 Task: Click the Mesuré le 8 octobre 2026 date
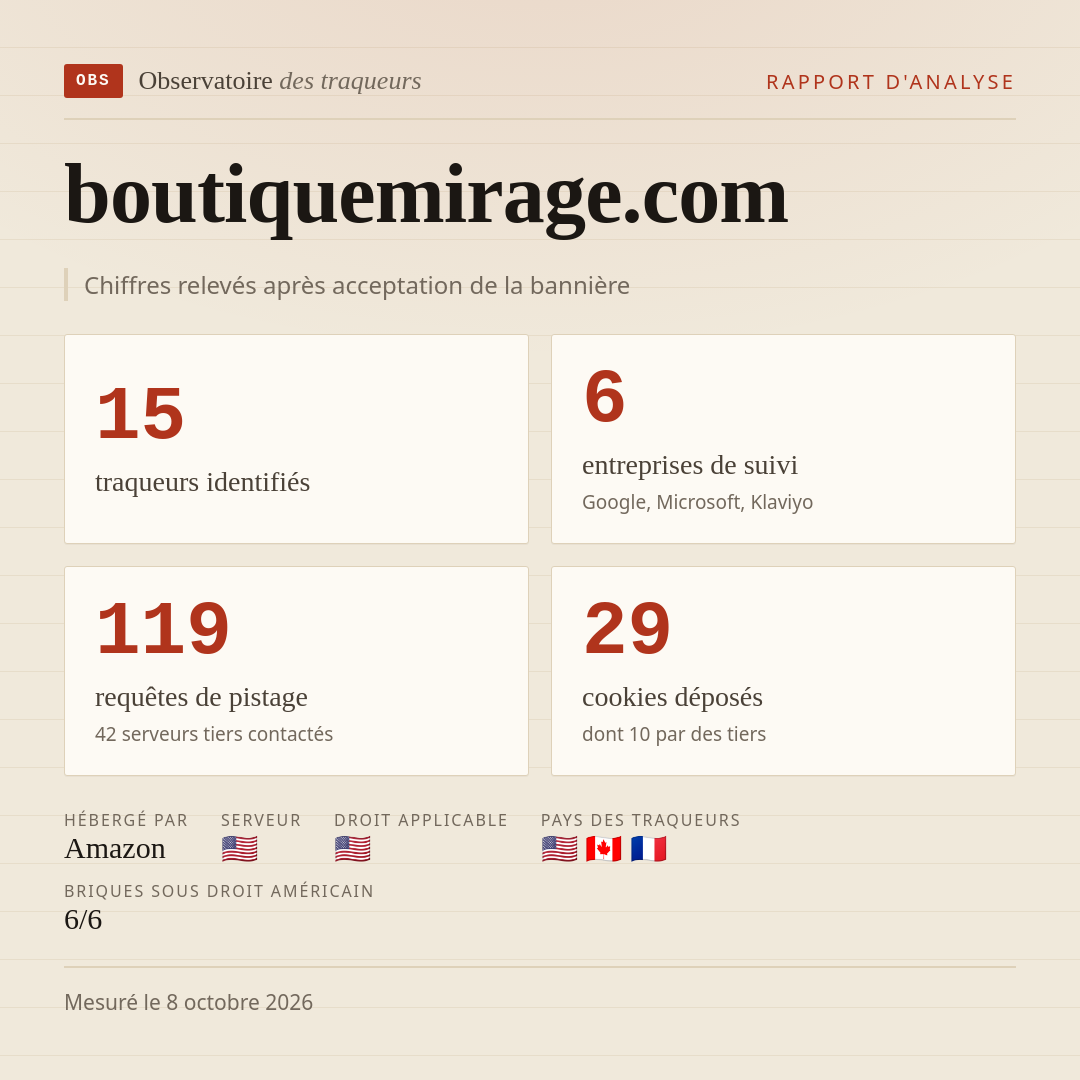click(x=189, y=1002)
